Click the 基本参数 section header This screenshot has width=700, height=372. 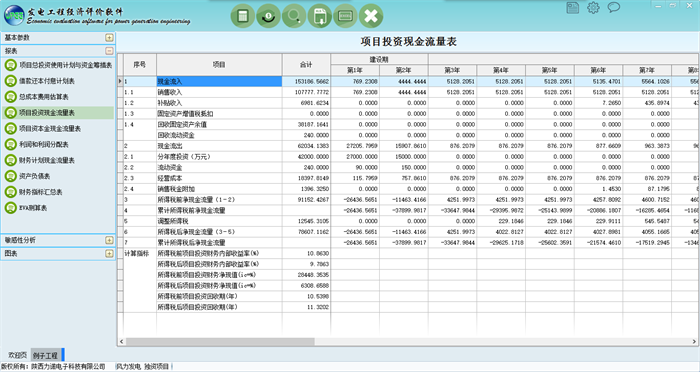point(58,38)
